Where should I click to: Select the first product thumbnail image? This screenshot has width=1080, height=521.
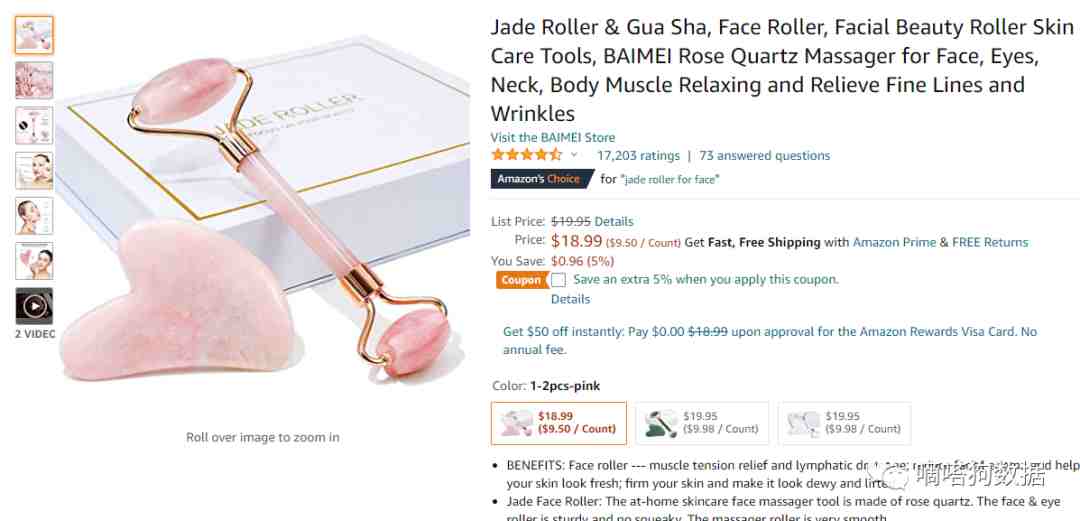click(34, 34)
